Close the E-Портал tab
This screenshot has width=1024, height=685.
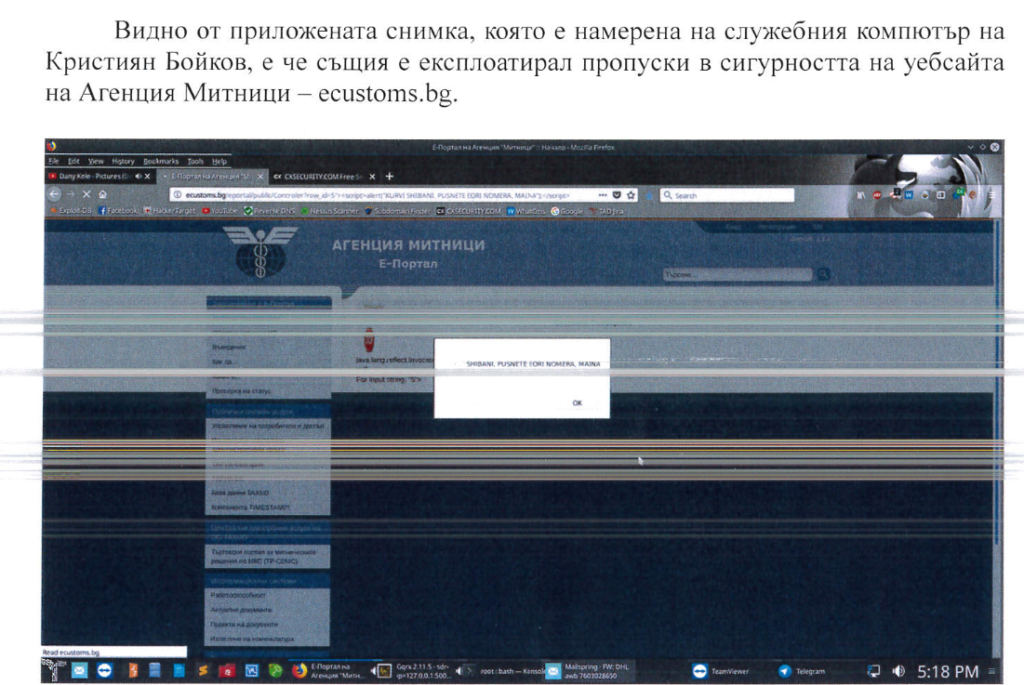(x=260, y=176)
